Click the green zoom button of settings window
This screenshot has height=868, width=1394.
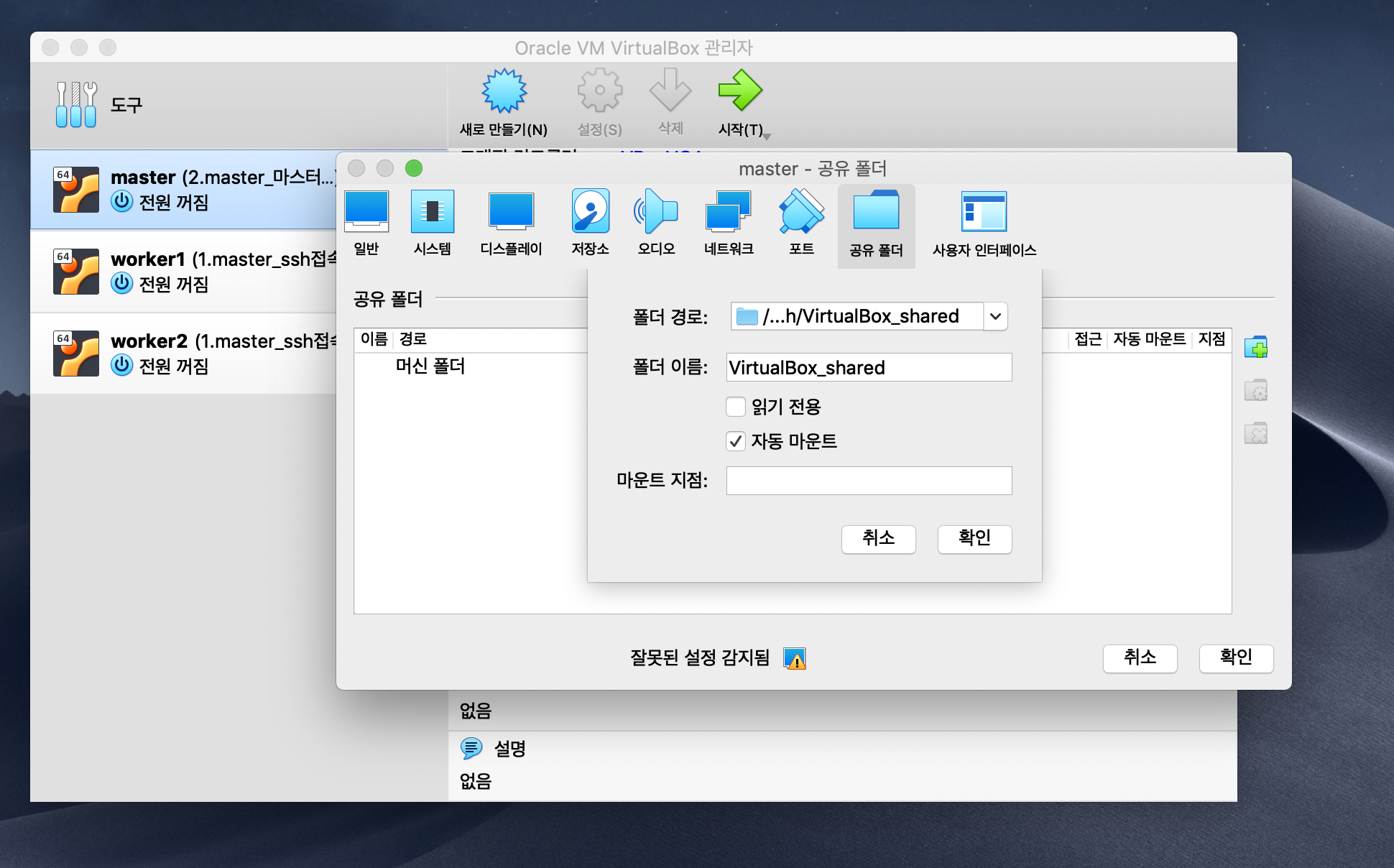pyautogui.click(x=414, y=168)
